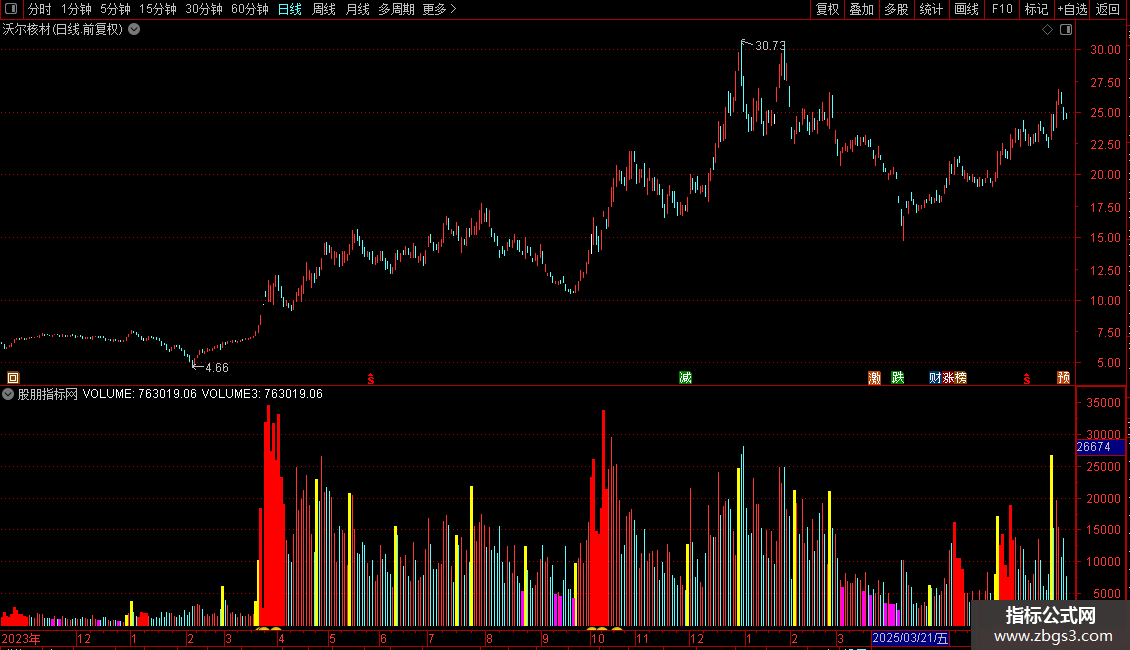Click VOLUME3: 763019.06 indicator value
This screenshot has width=1130, height=650.
point(262,394)
